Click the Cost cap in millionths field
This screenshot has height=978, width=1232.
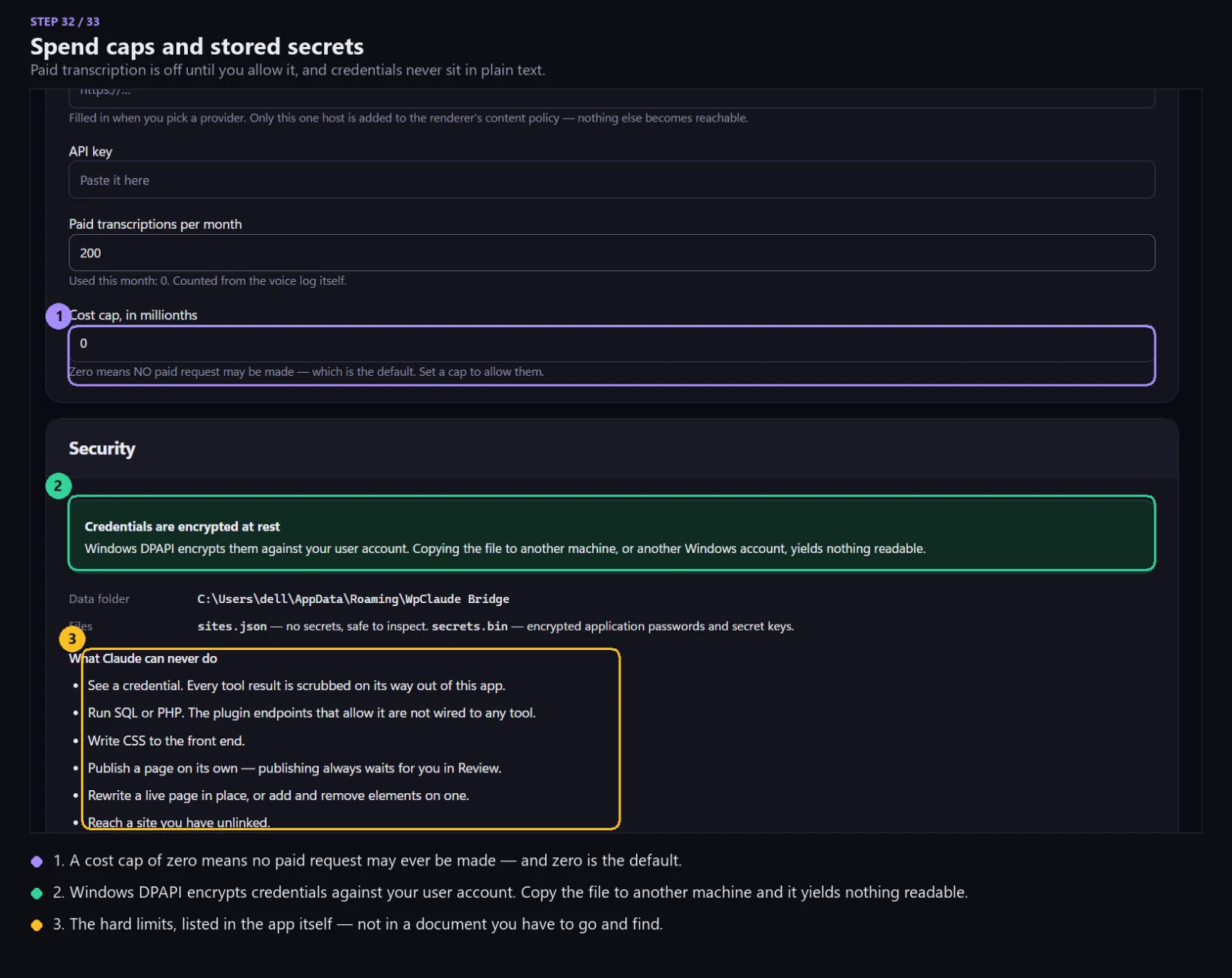pos(611,343)
